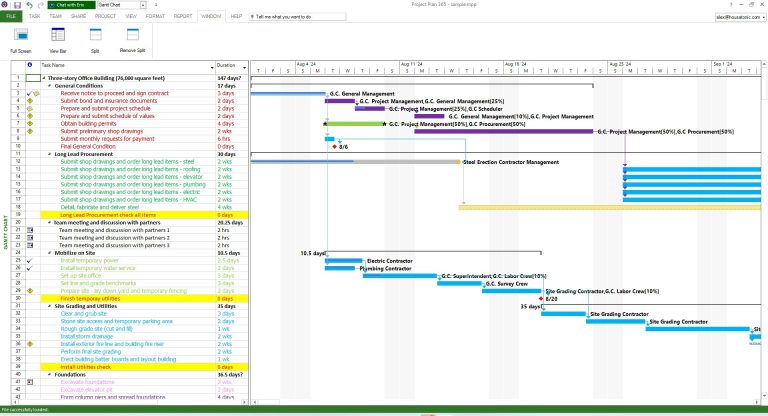Select the green Obtain building permits Gantt bar
The height and width of the screenshot is (416, 768).
355,124
